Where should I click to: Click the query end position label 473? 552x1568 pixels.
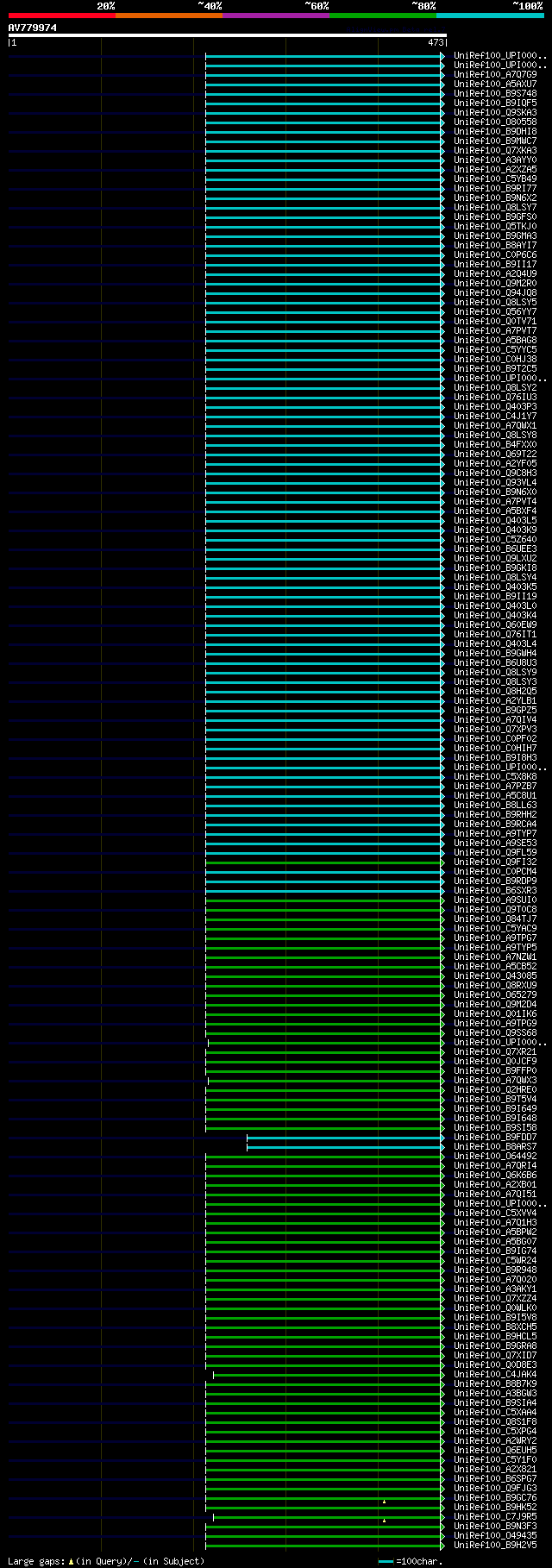[x=436, y=42]
